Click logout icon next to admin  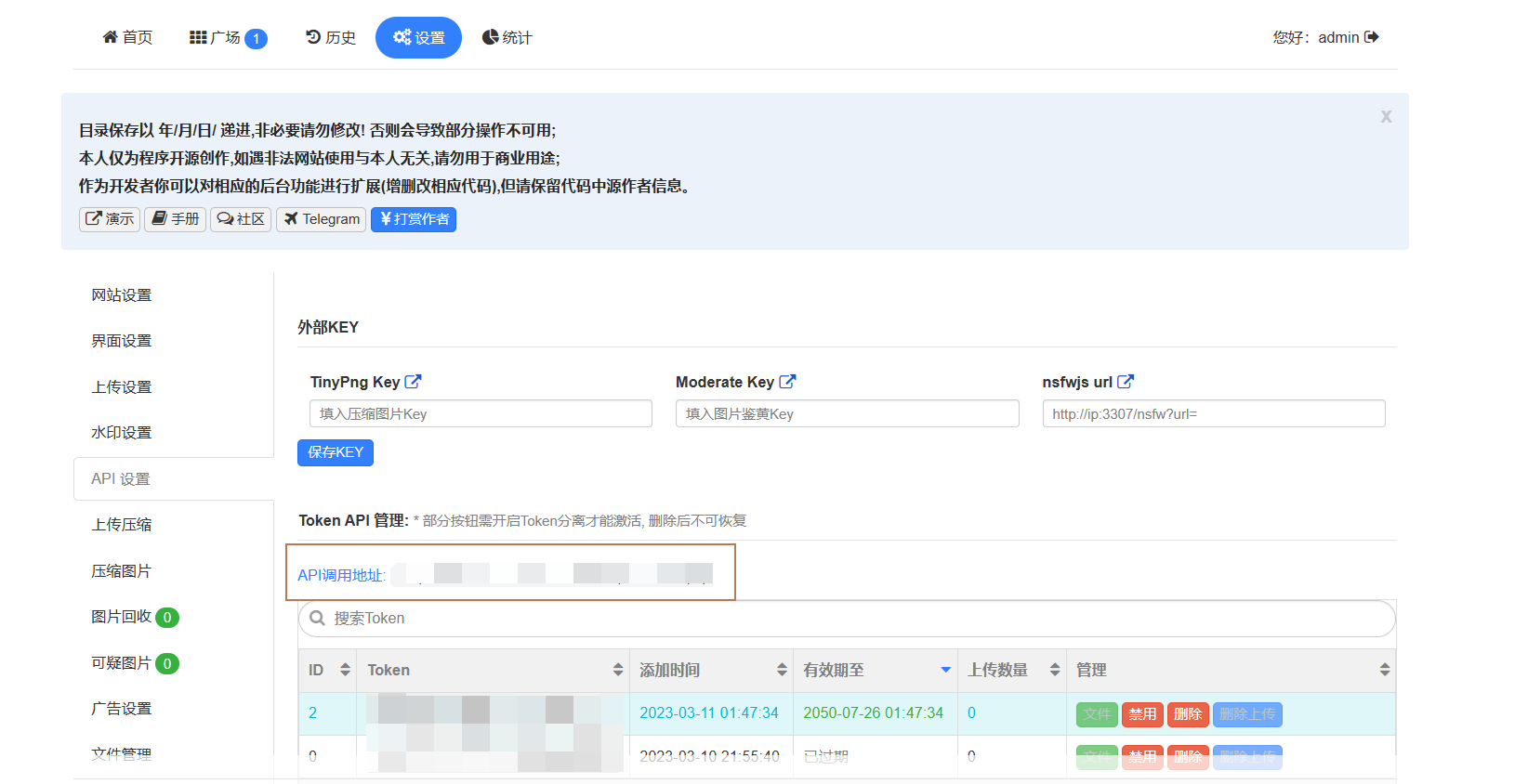click(1372, 37)
